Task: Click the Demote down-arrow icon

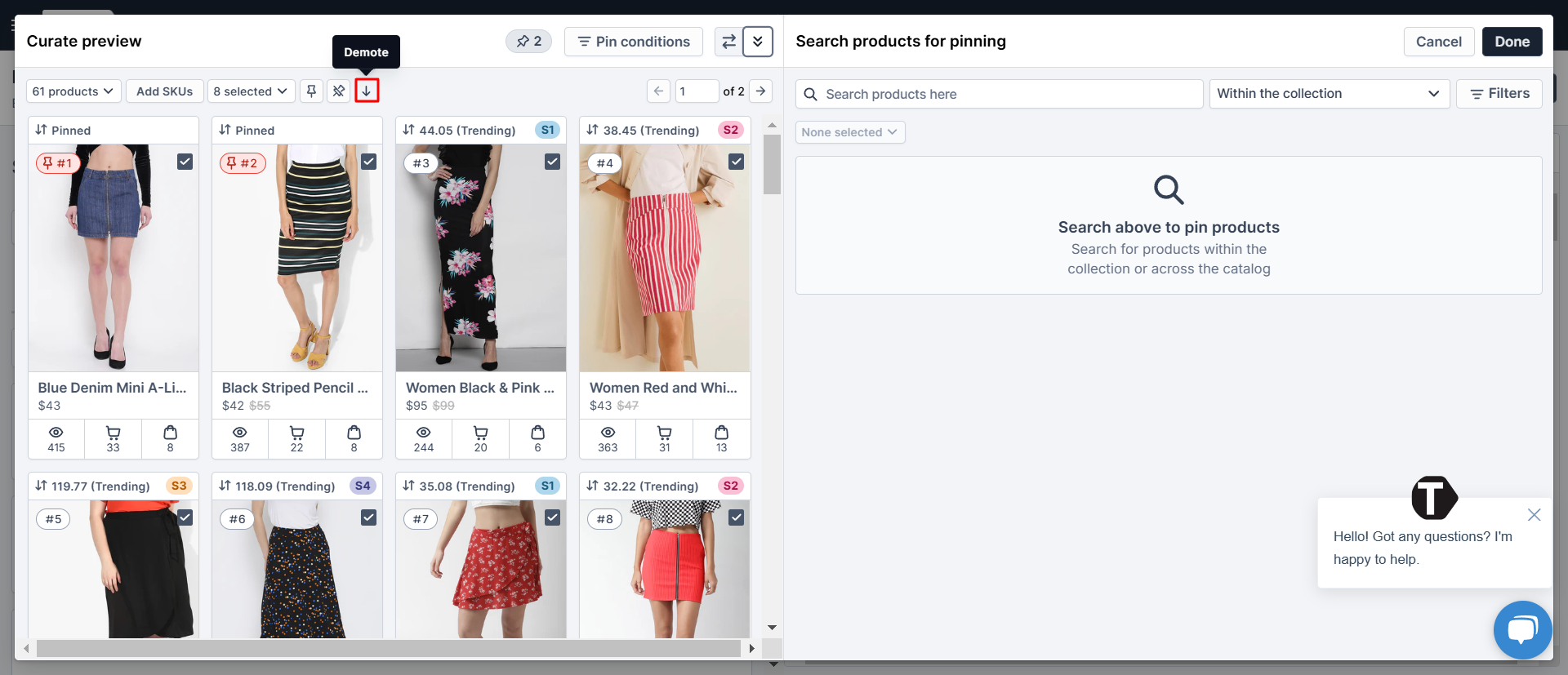Action: pyautogui.click(x=367, y=91)
